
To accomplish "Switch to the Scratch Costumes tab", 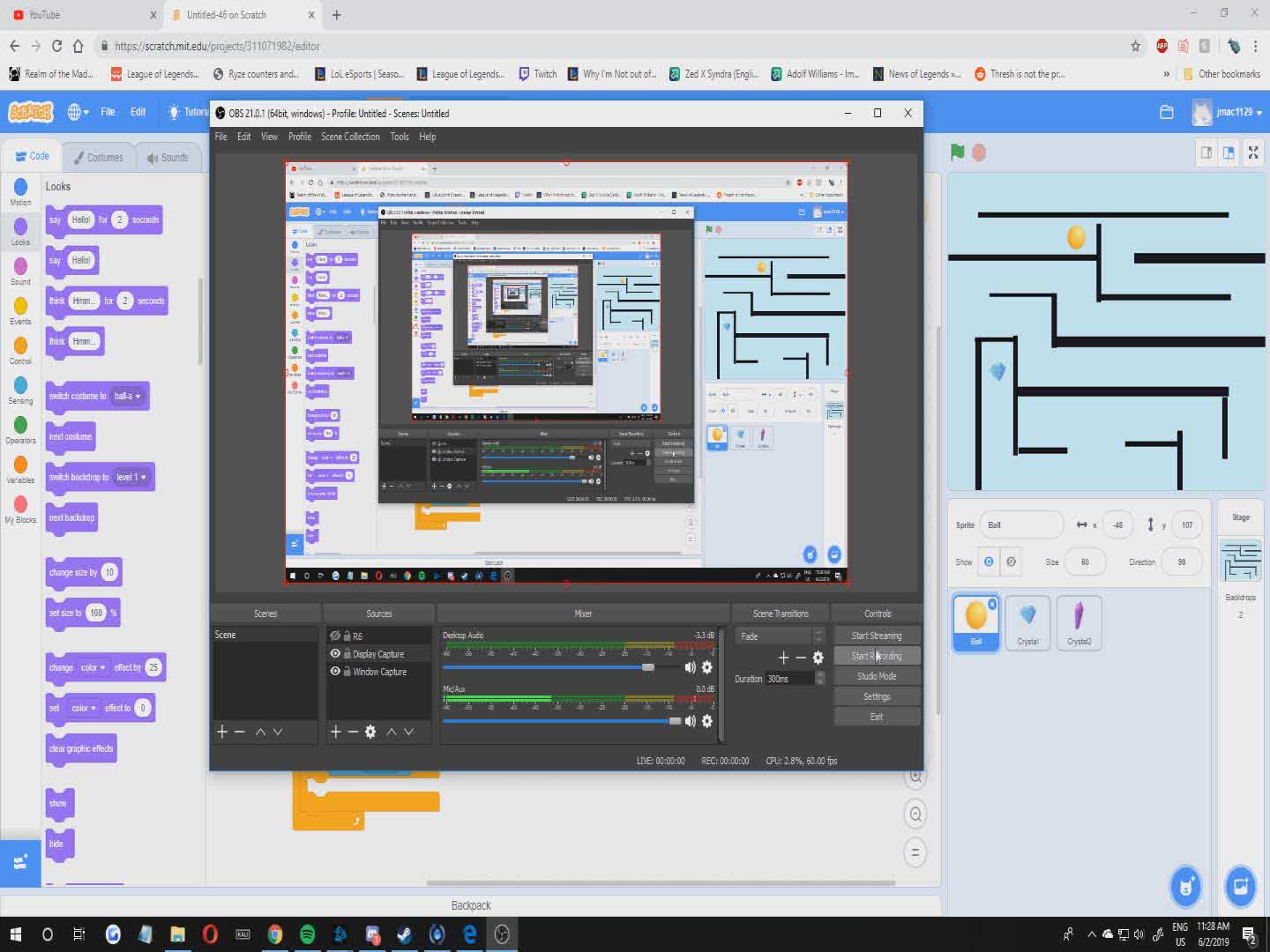I will coord(97,157).
